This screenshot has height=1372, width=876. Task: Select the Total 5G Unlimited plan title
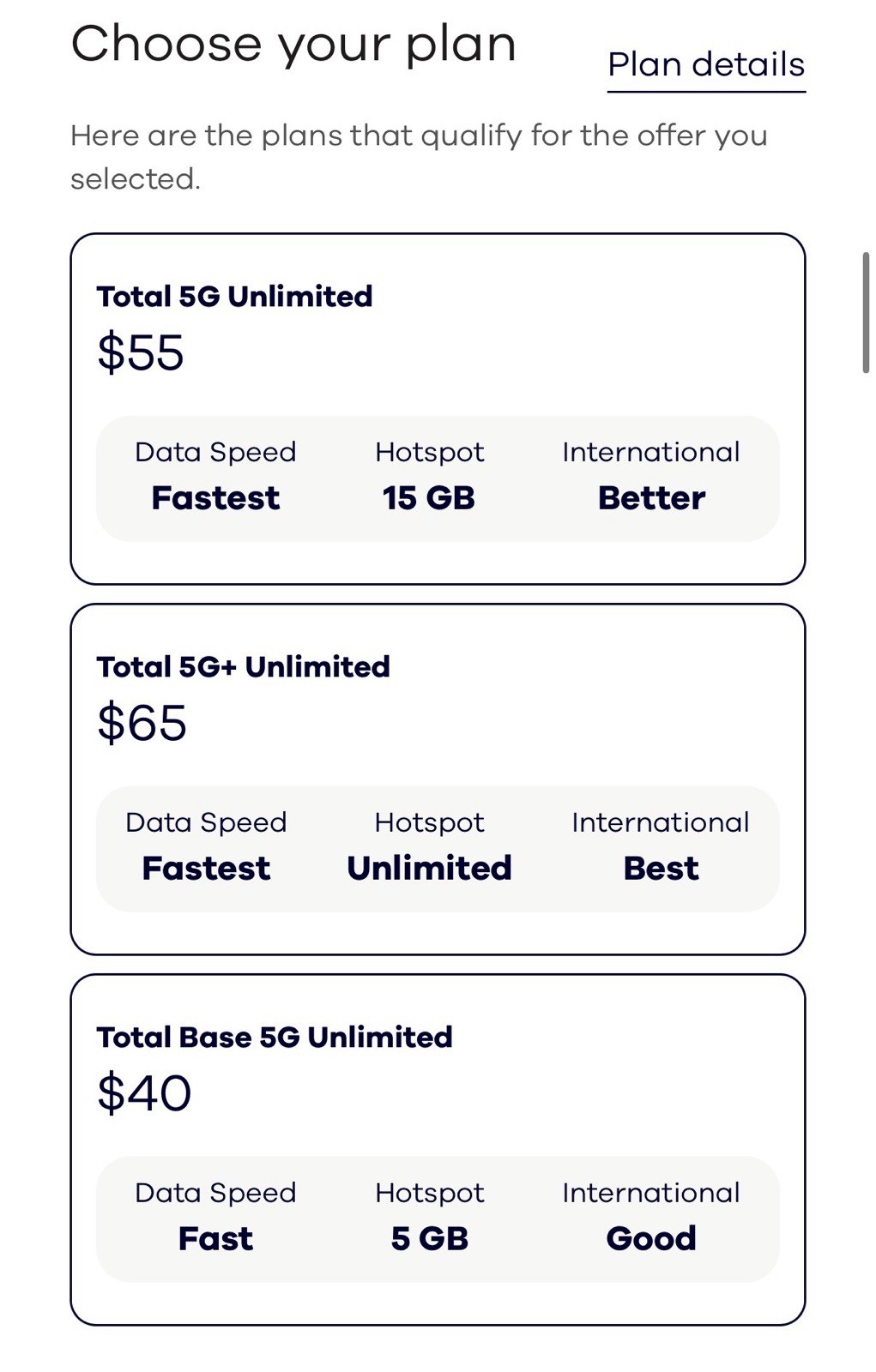[234, 297]
